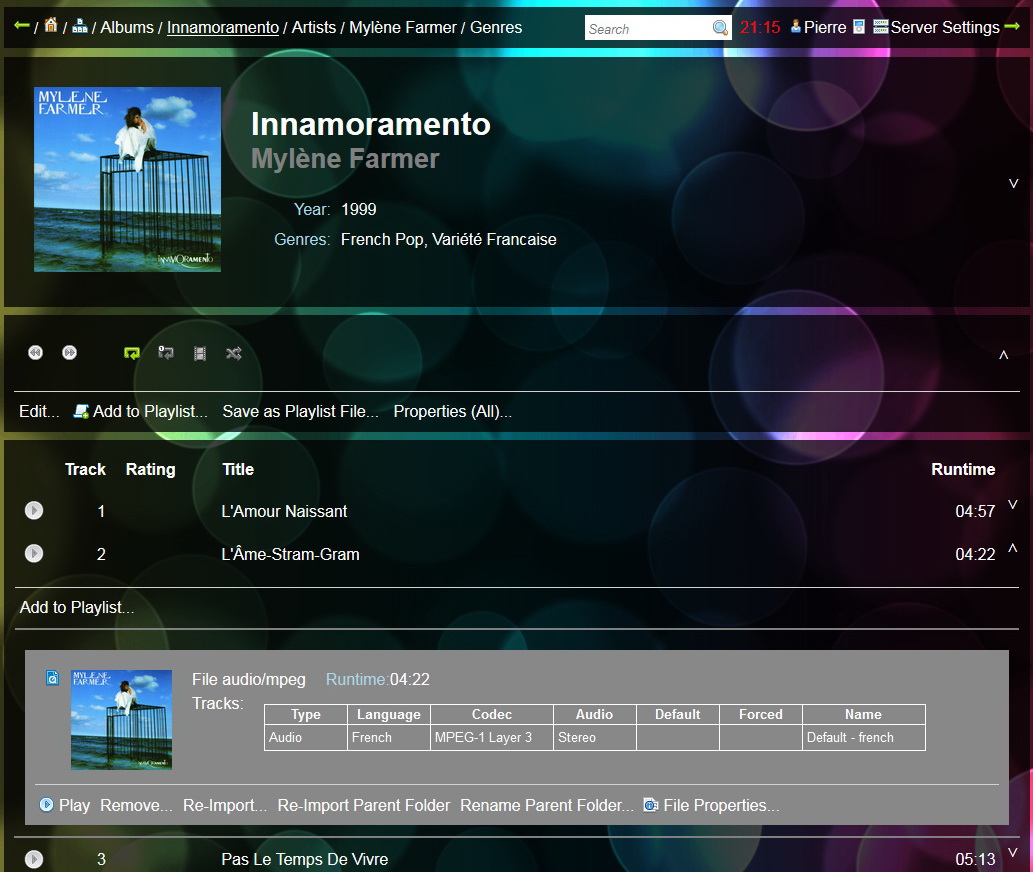Click Save as Playlist File...
Viewport: 1033px width, 872px height.
pos(300,411)
